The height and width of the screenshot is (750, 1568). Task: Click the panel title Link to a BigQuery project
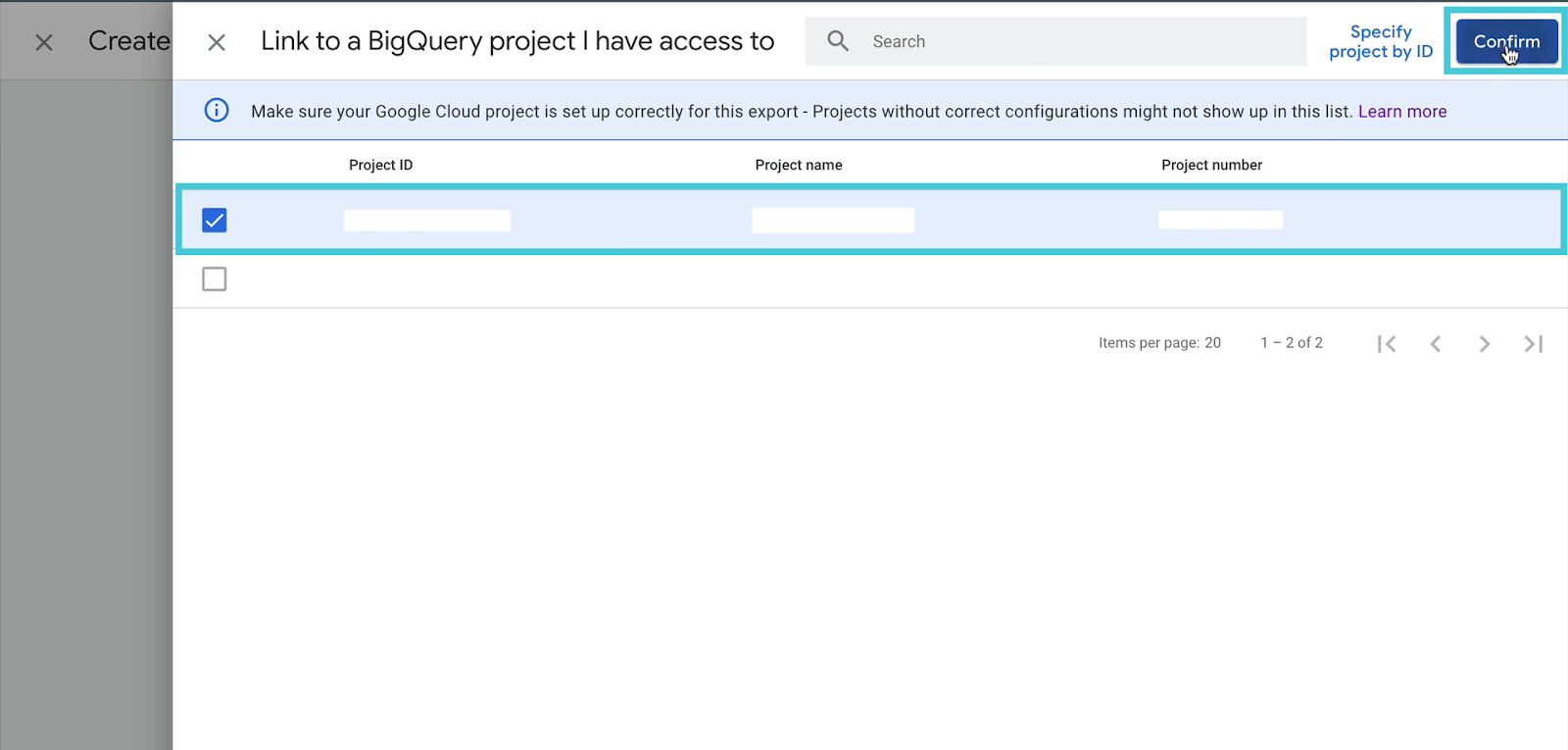click(x=517, y=41)
